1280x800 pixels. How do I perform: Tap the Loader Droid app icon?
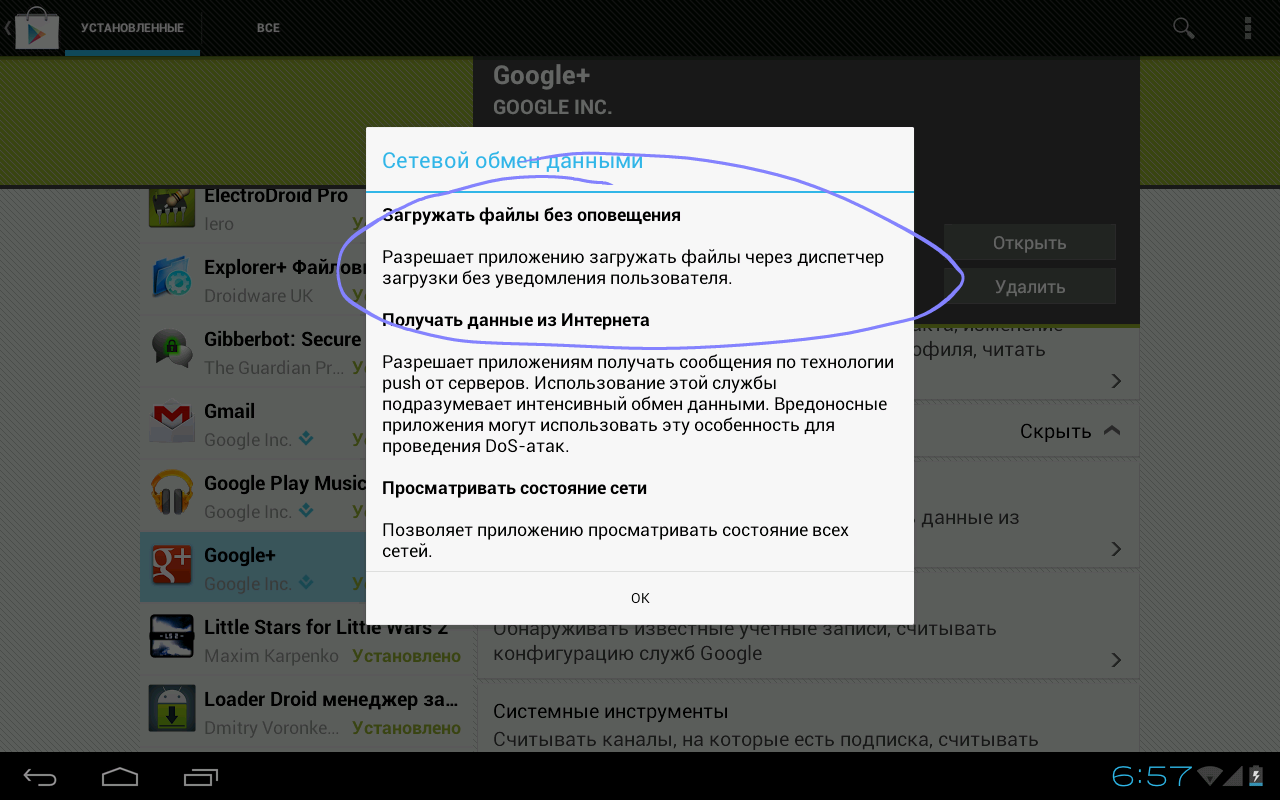coord(172,710)
